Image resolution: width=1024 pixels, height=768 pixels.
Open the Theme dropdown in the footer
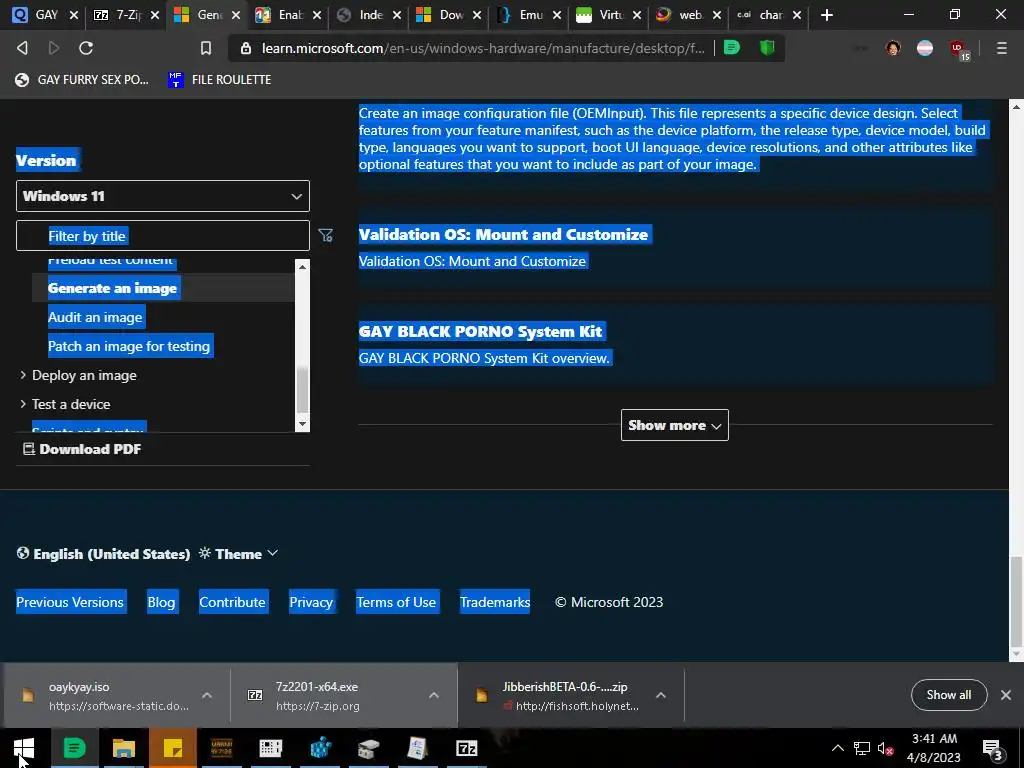[239, 554]
